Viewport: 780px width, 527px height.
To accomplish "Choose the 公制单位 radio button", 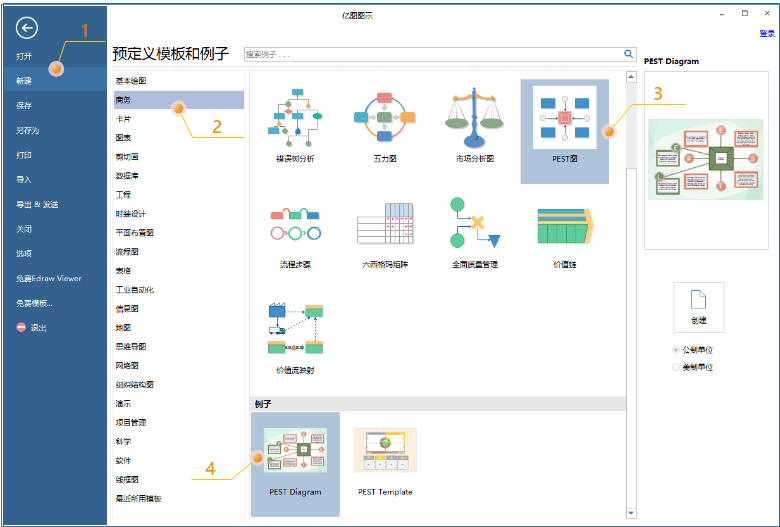I will [x=676, y=350].
